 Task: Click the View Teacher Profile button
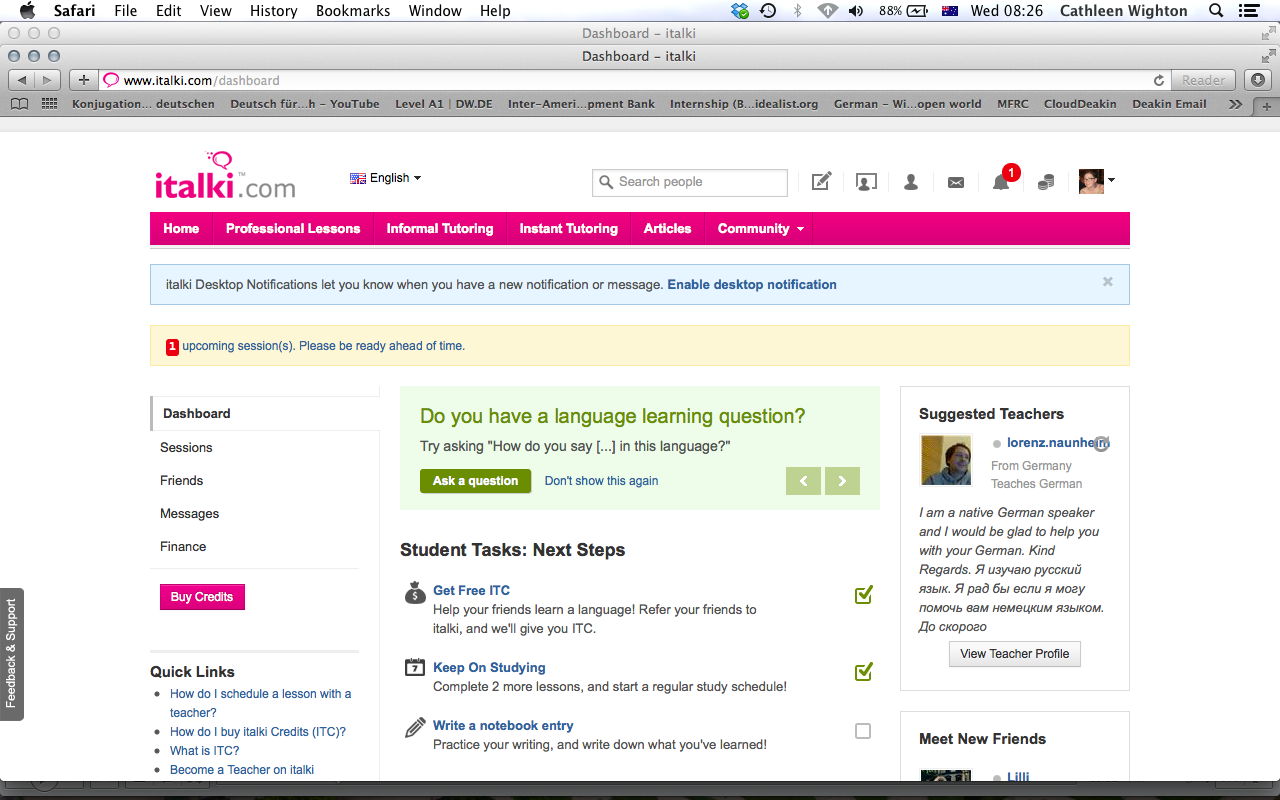(x=1015, y=654)
